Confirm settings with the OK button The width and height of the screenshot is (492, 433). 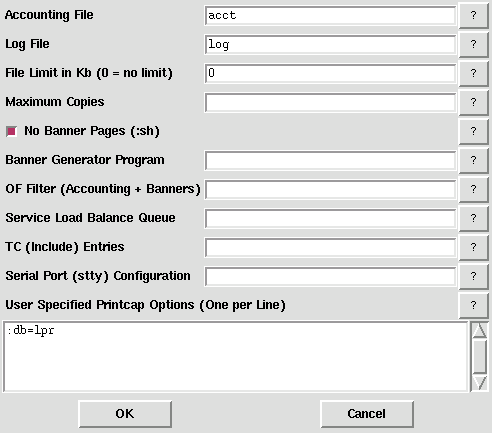[125, 414]
